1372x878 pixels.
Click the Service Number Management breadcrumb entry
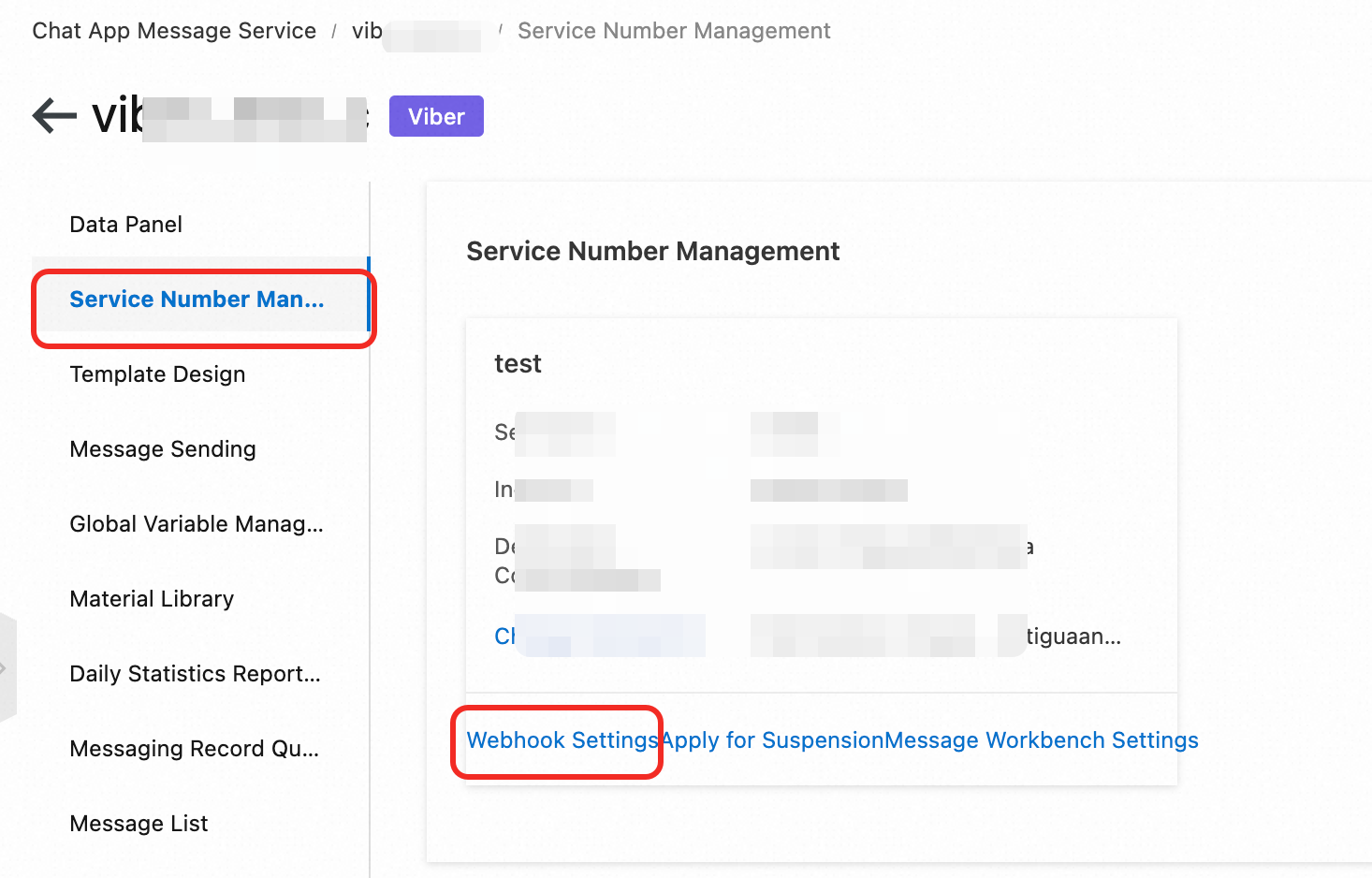673,30
